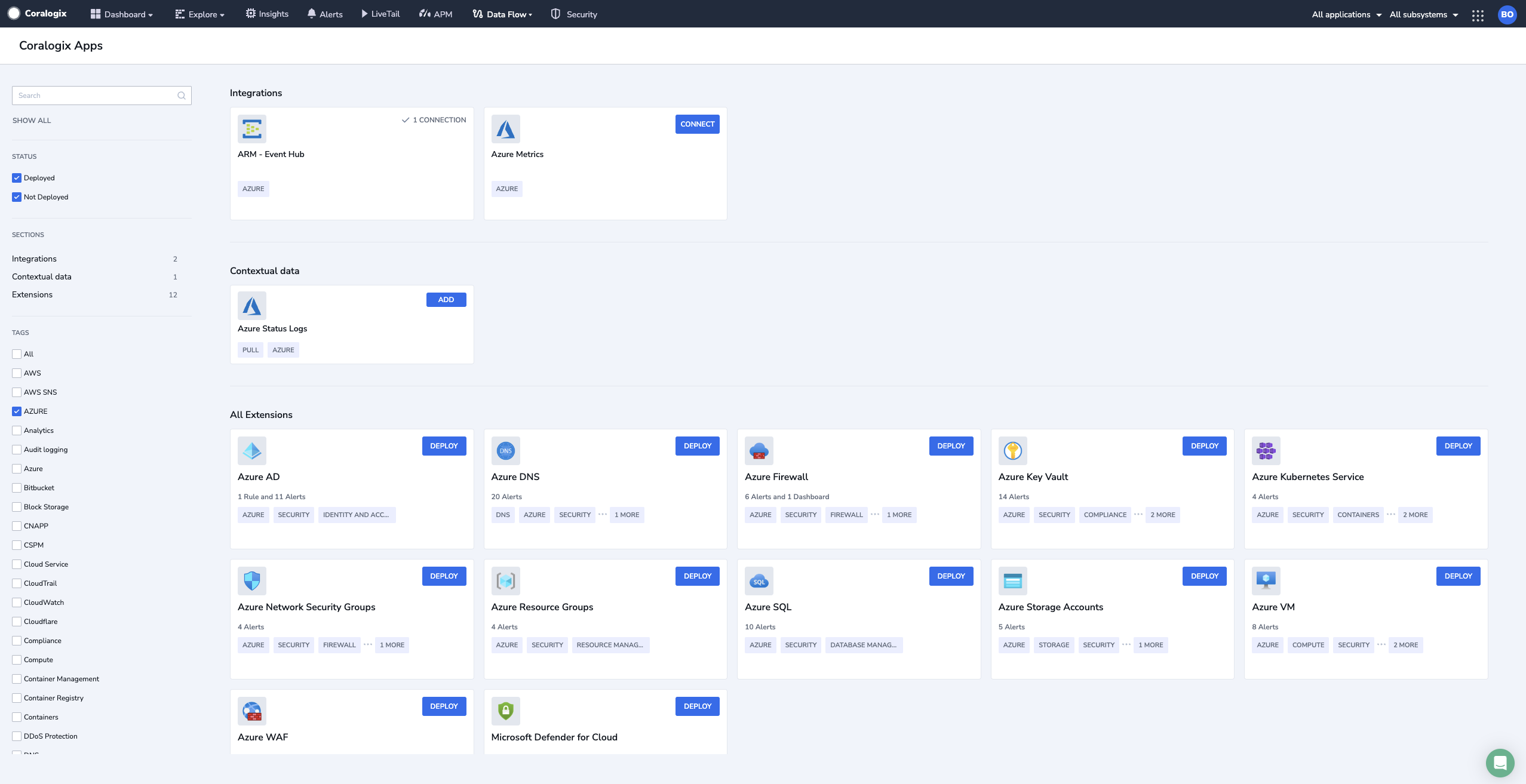Check the AWS tag checkbox
The width and height of the screenshot is (1526, 784).
(x=17, y=373)
